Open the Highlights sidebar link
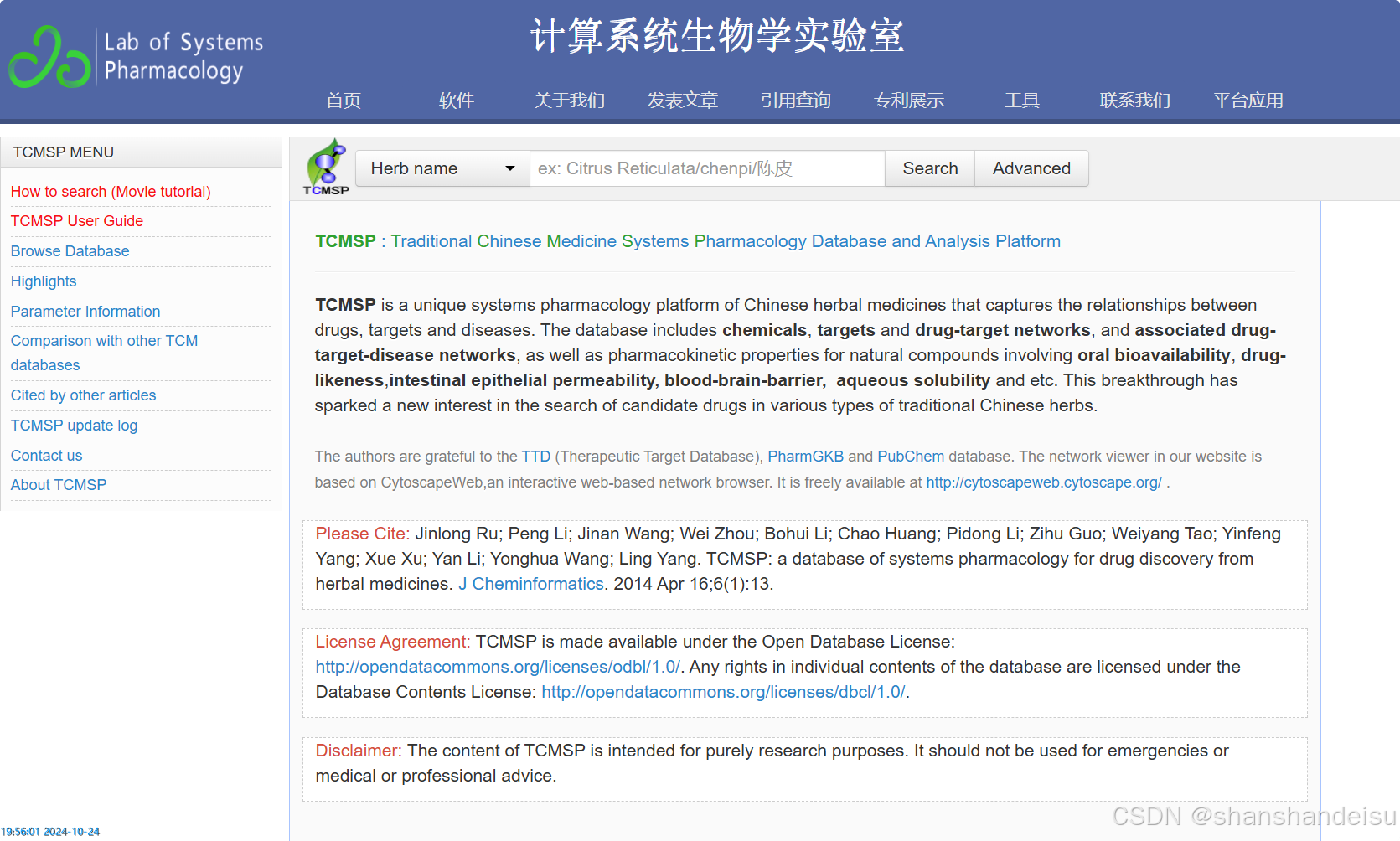Viewport: 1400px width, 841px height. 44,281
